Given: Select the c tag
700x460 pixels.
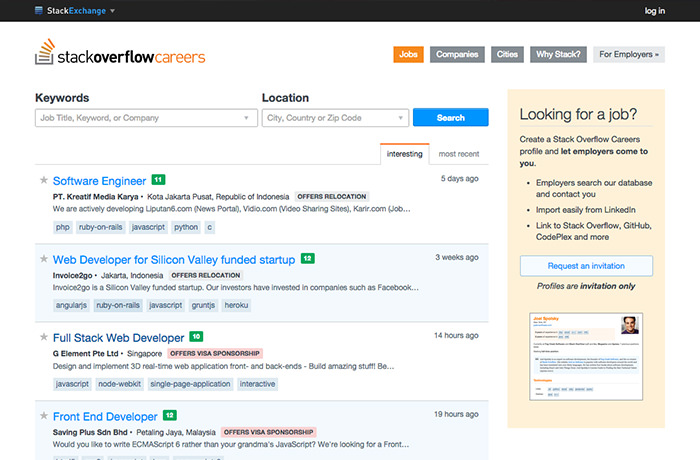Looking at the screenshot, I should [209, 227].
